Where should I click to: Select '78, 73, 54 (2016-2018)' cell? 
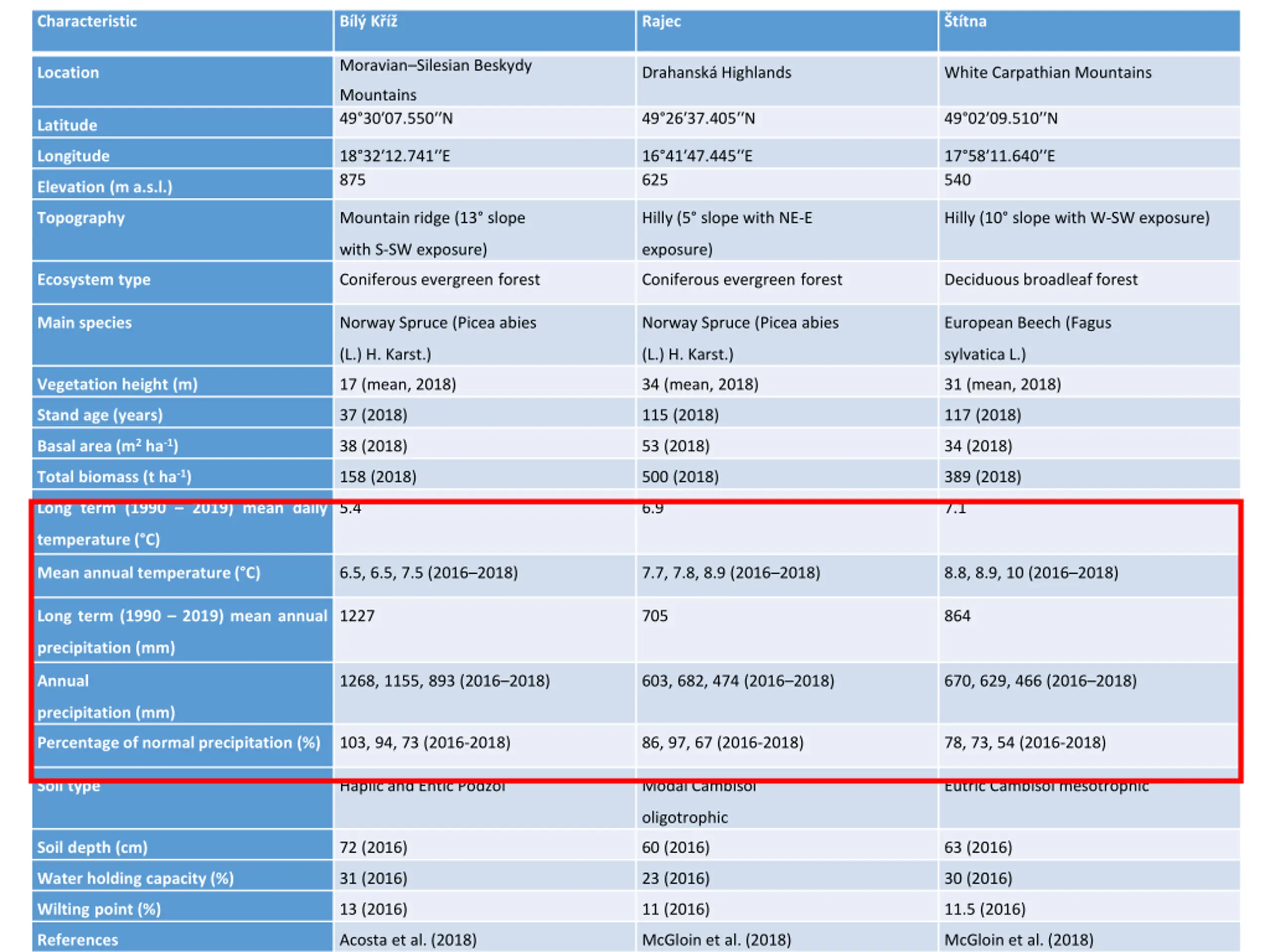[x=1089, y=745]
